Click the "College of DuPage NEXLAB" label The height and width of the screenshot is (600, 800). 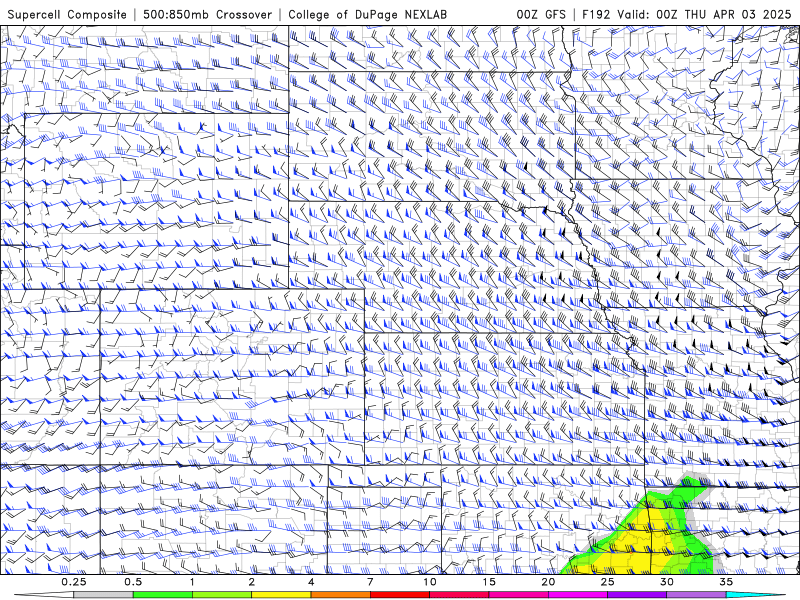coord(367,14)
